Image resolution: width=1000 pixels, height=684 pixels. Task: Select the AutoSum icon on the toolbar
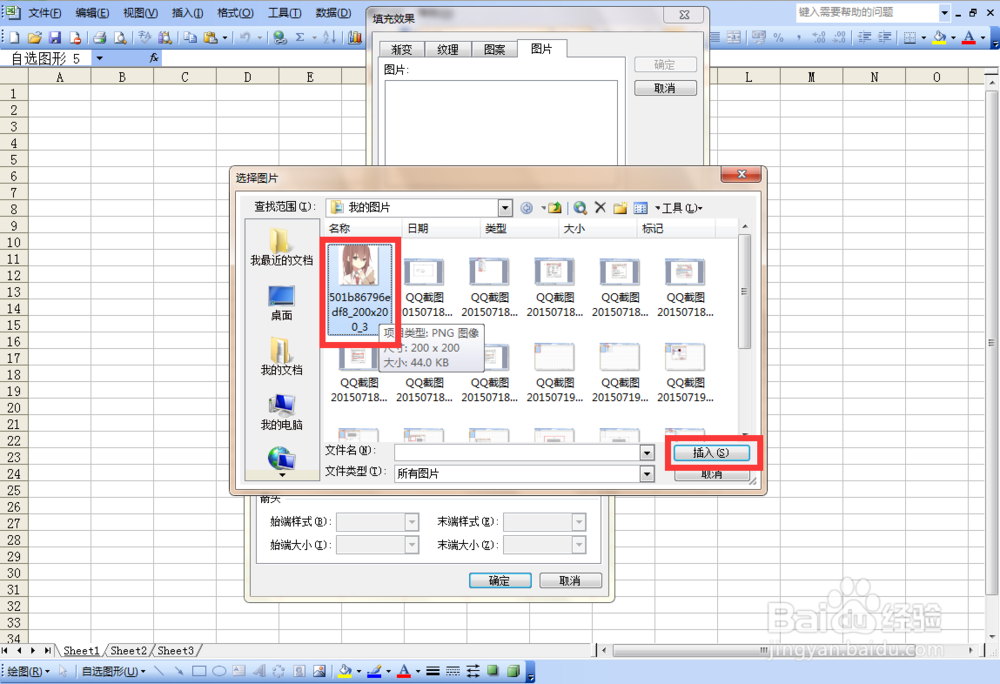tap(300, 37)
